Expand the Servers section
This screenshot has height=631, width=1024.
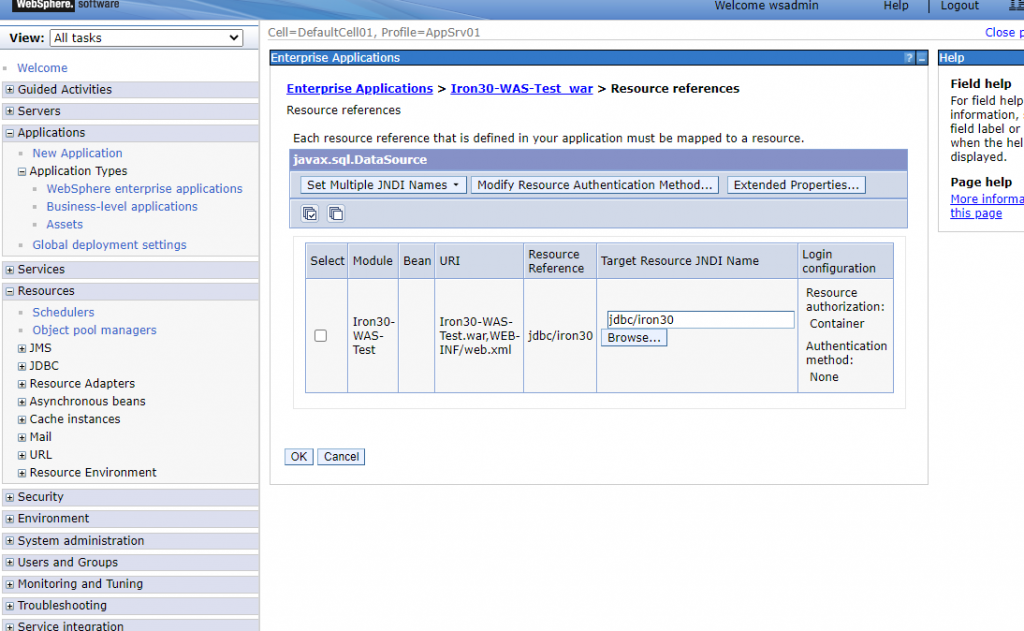10,111
